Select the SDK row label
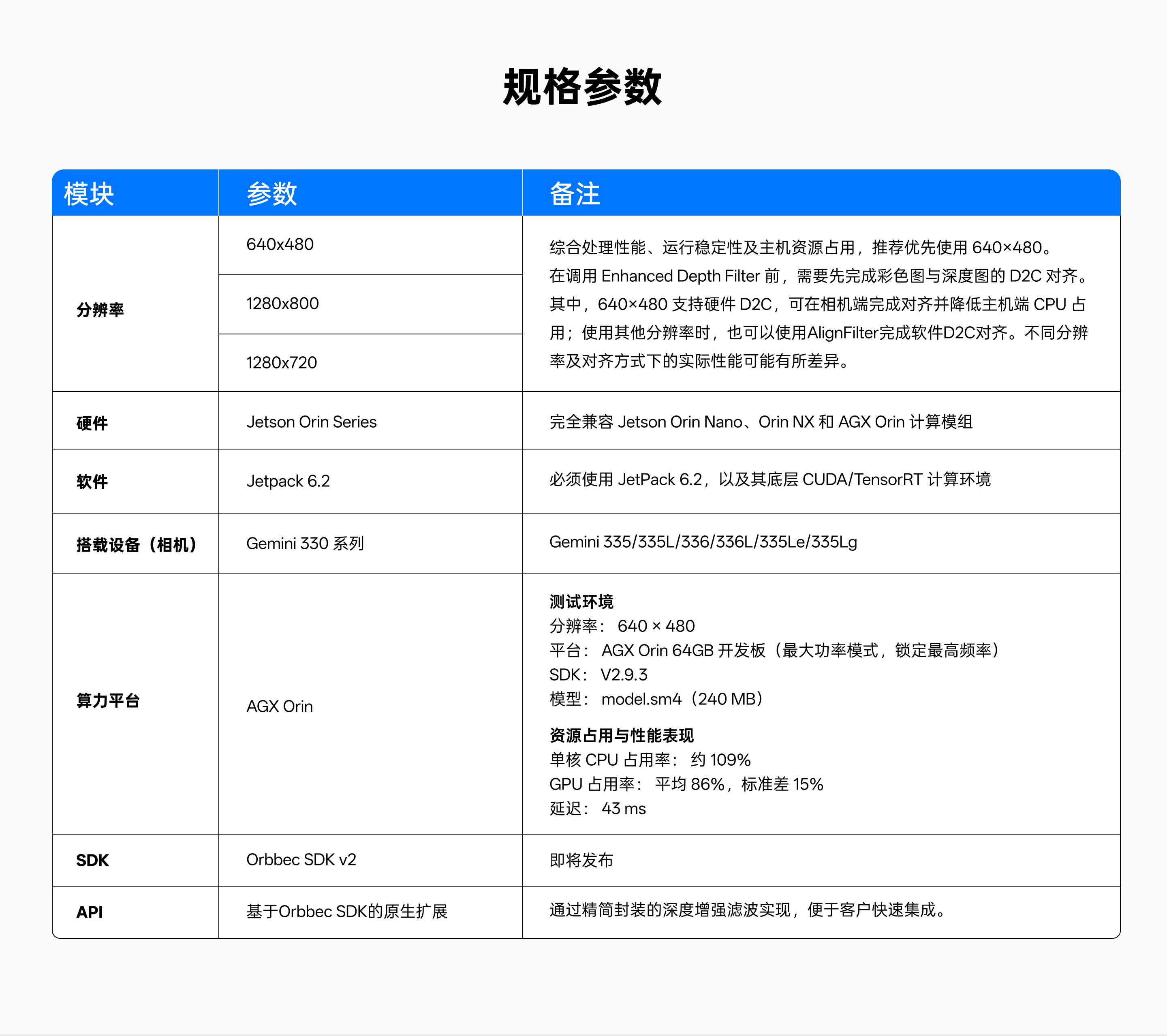This screenshot has height=1036, width=1167. click(92, 860)
